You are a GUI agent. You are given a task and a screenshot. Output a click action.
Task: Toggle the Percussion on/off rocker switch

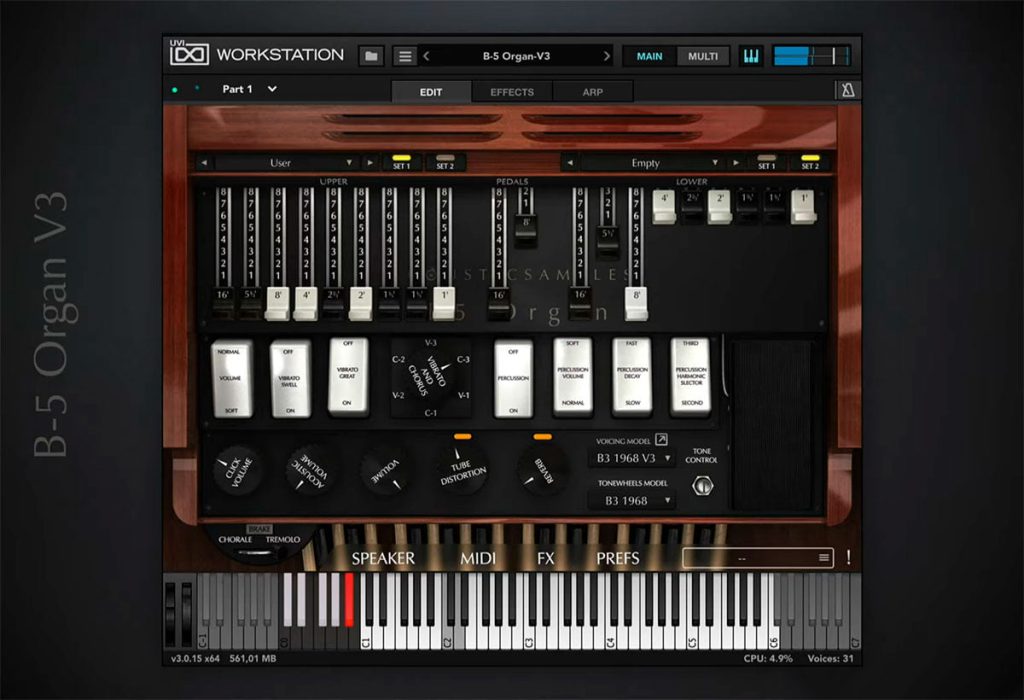[513, 379]
